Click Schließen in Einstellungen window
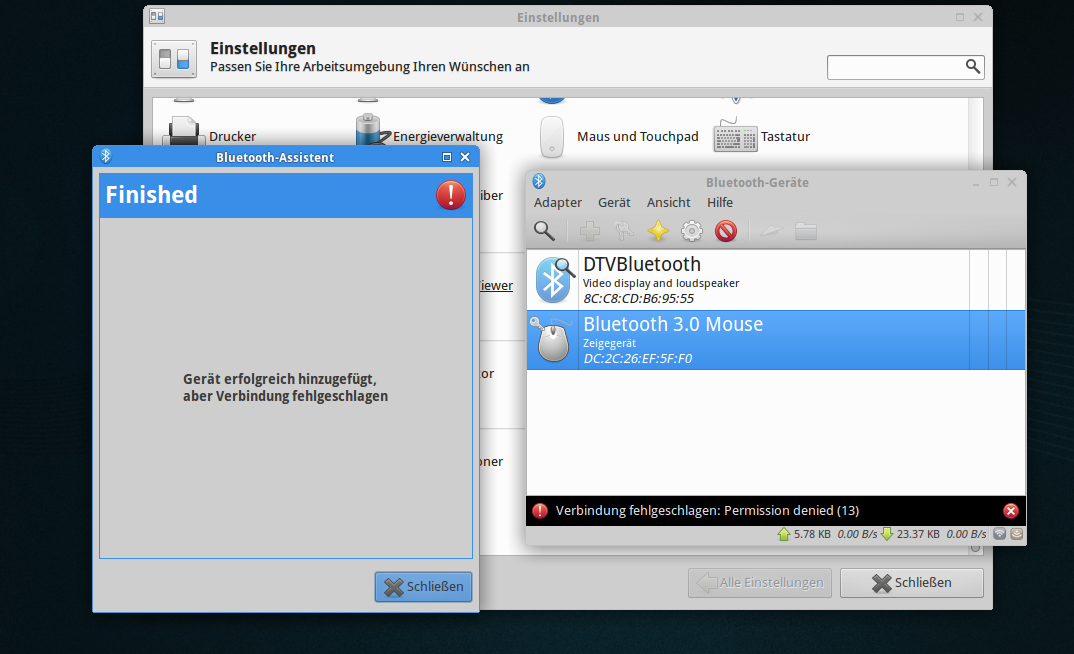Viewport: 1074px width, 654px height. [x=912, y=583]
